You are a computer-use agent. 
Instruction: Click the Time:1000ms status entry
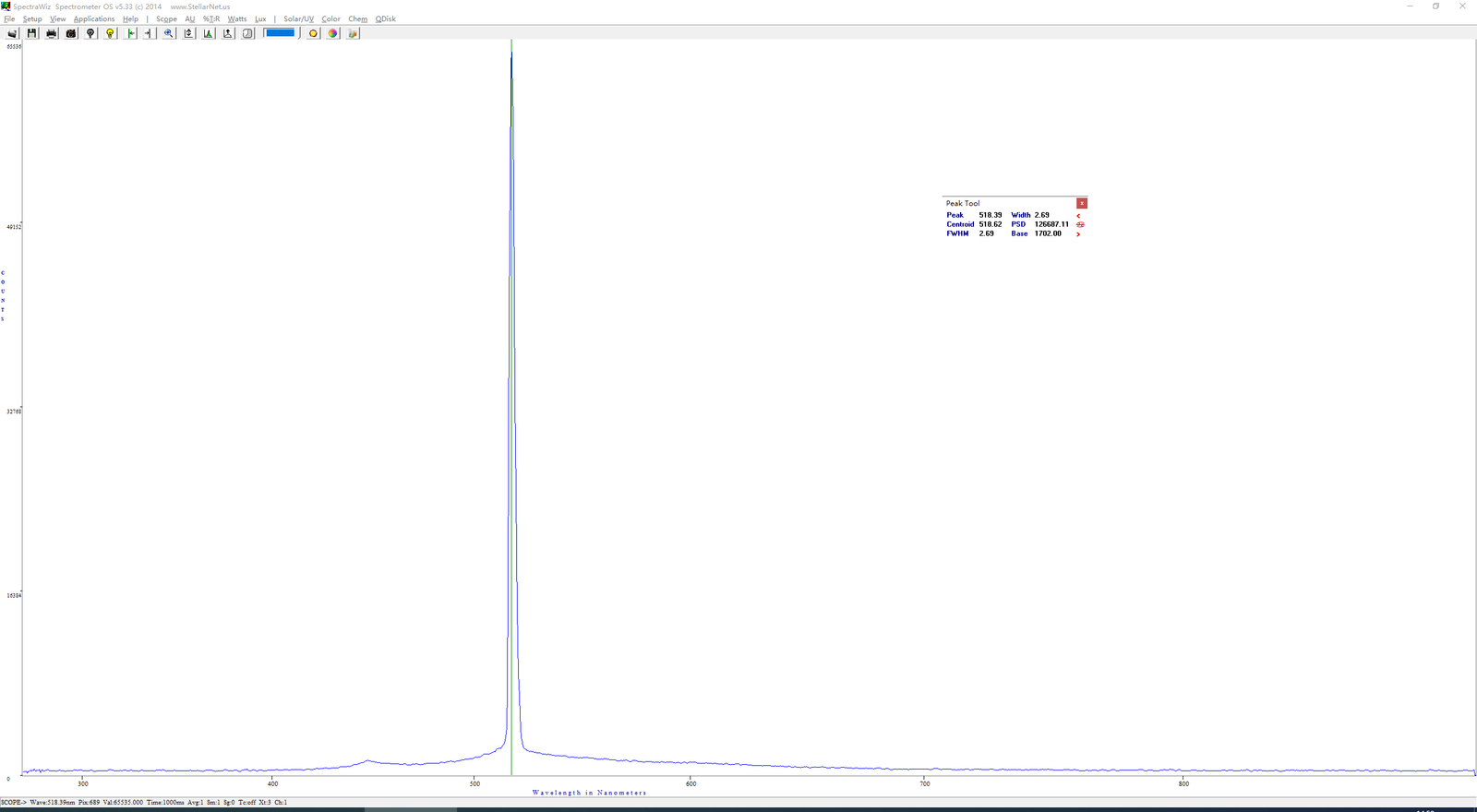pyautogui.click(x=165, y=803)
